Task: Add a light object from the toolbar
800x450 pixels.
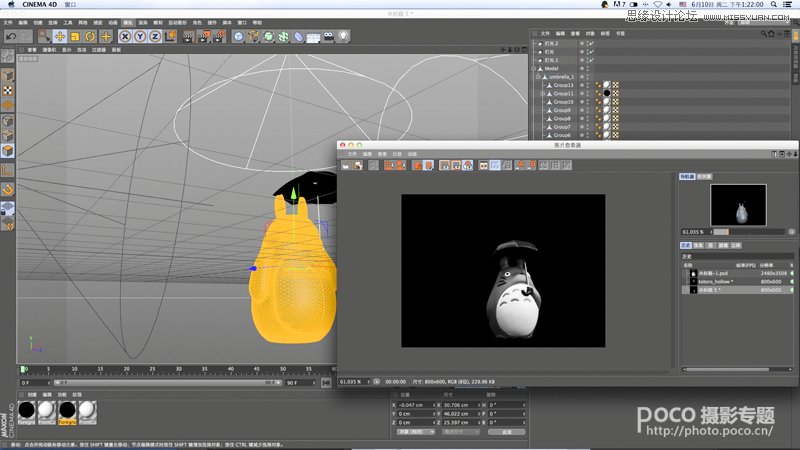Action: 343,36
